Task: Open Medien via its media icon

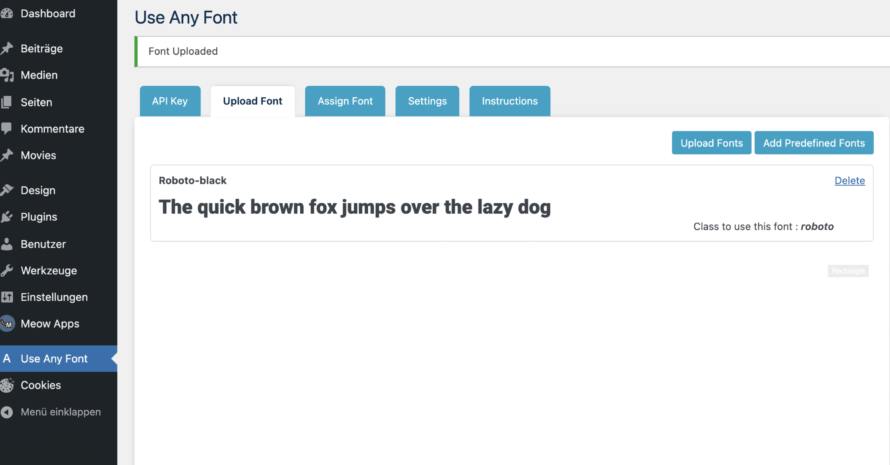Action: click(x=7, y=75)
